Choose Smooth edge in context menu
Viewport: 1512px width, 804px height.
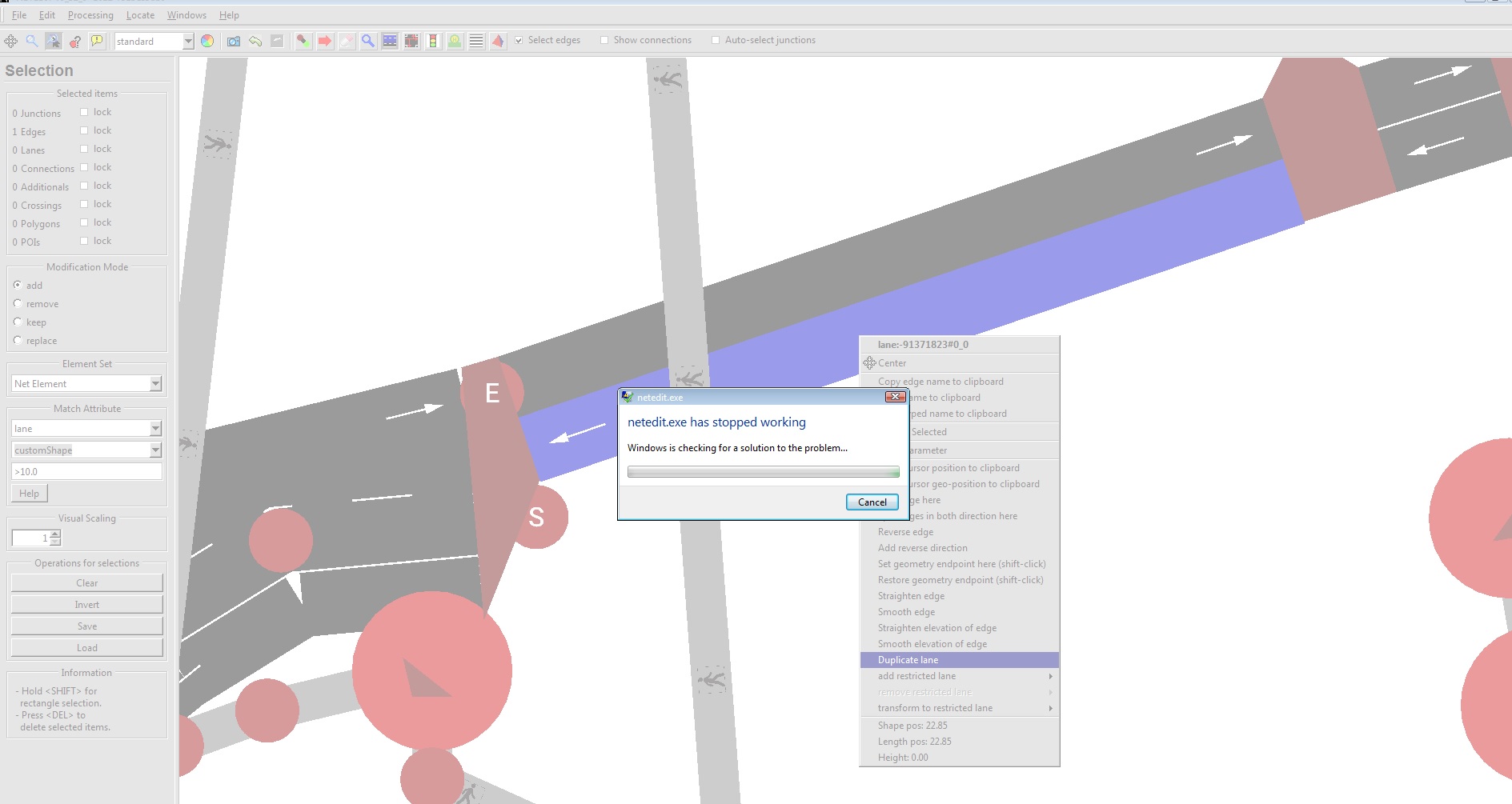coord(960,612)
